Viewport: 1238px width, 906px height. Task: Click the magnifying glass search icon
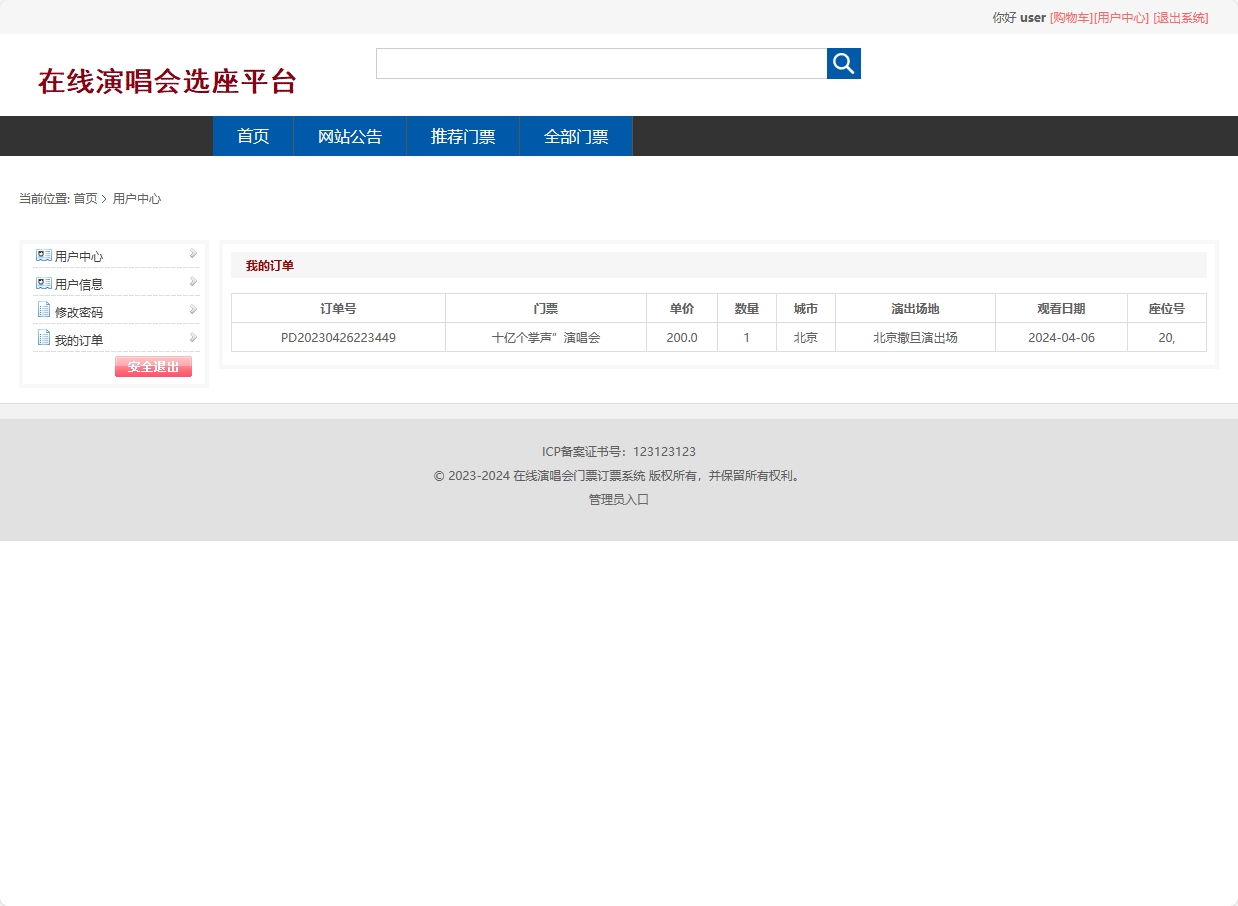click(x=843, y=63)
